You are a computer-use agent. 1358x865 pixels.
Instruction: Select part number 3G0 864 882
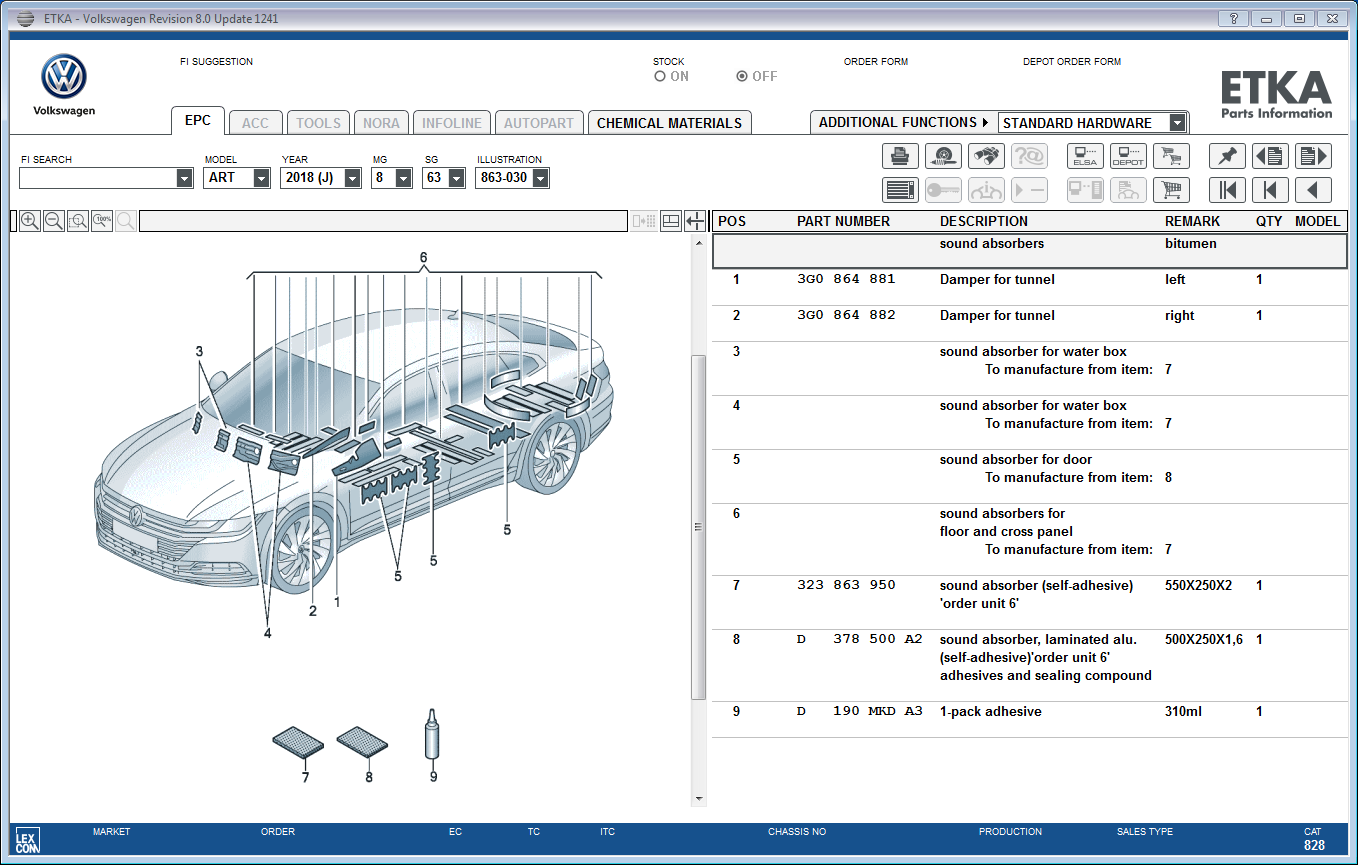[846, 316]
